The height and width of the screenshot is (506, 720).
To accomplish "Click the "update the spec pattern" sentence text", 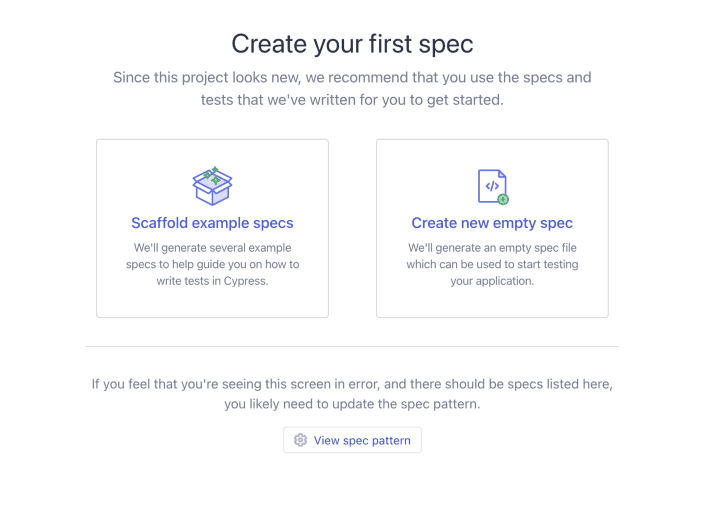I will pos(352,404).
